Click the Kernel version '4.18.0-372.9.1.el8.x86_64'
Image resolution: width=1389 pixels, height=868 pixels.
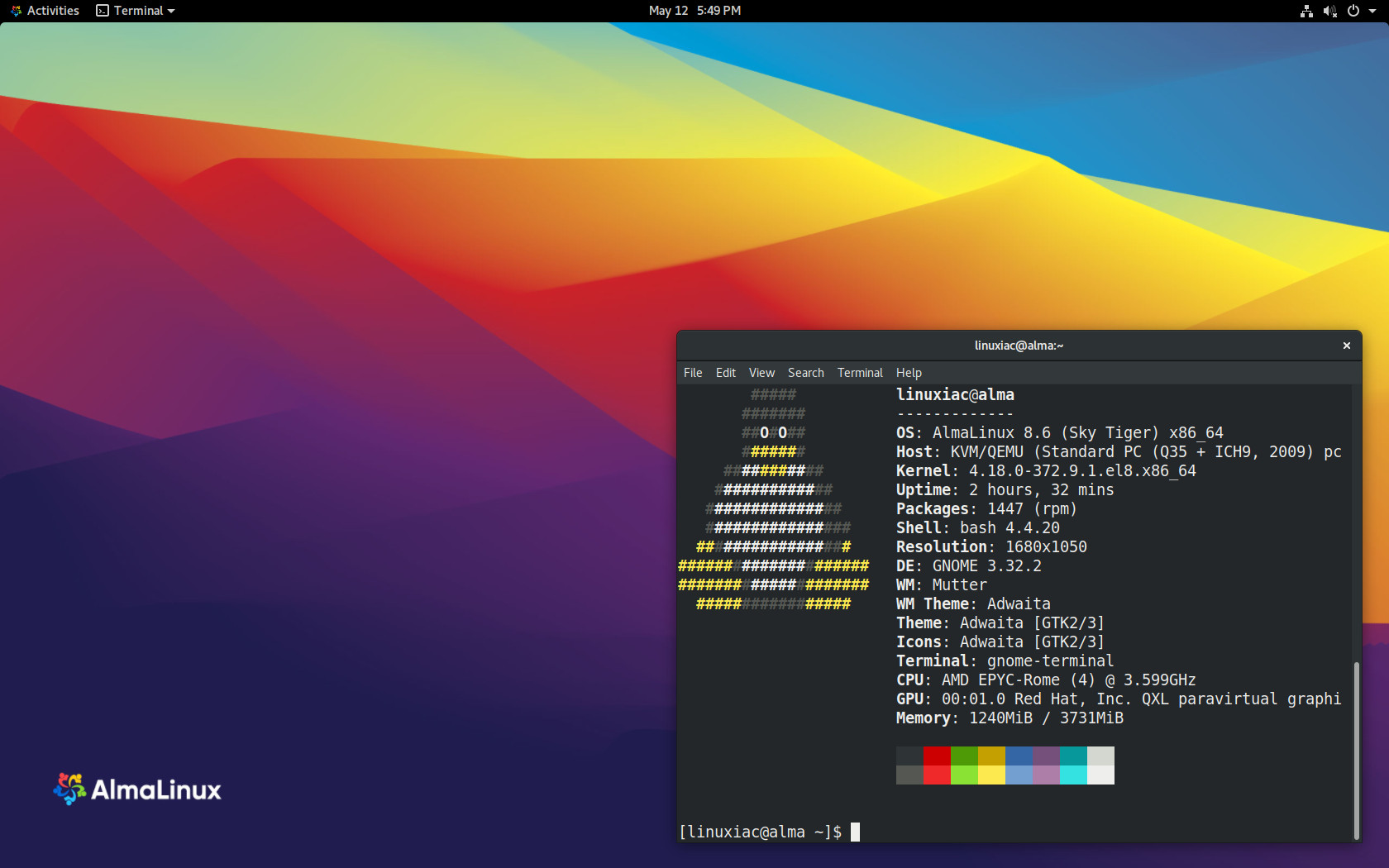1082,471
